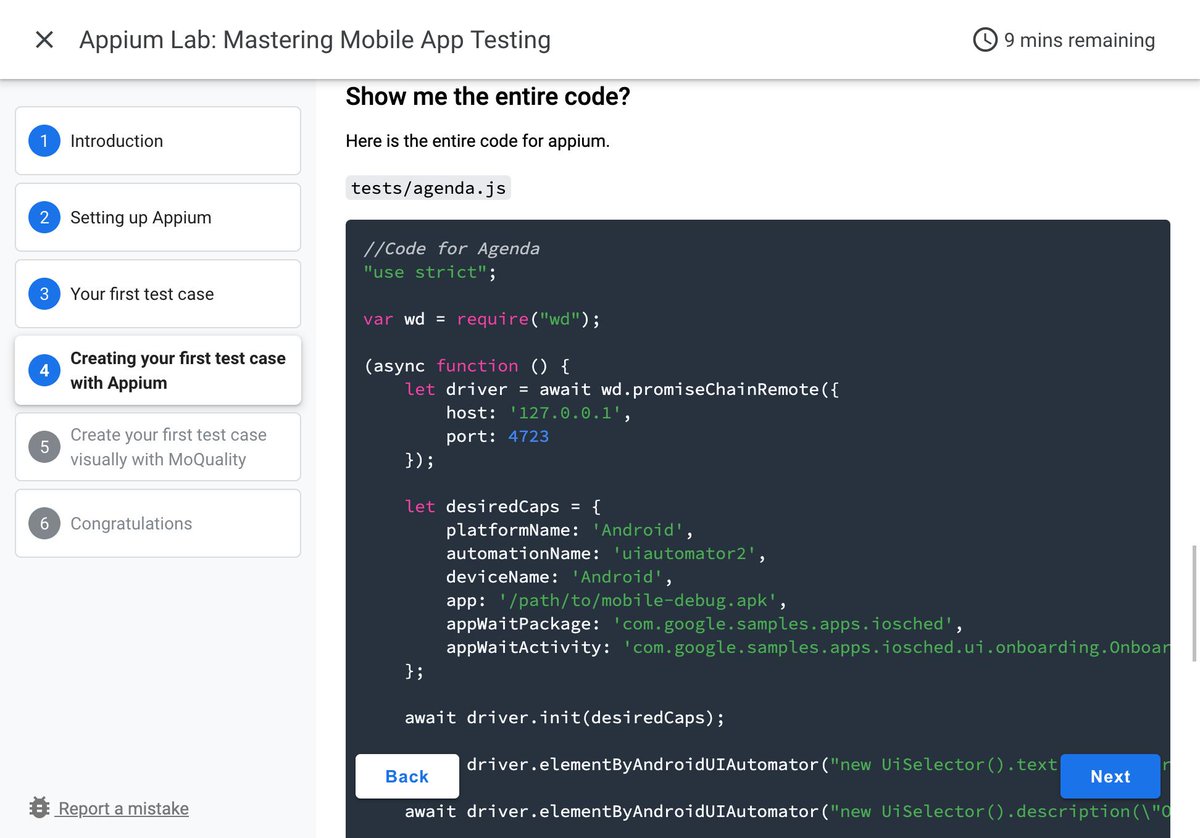1200x838 pixels.
Task: Click the "Here is the entire code for appium." sentence
Action: coord(477,141)
